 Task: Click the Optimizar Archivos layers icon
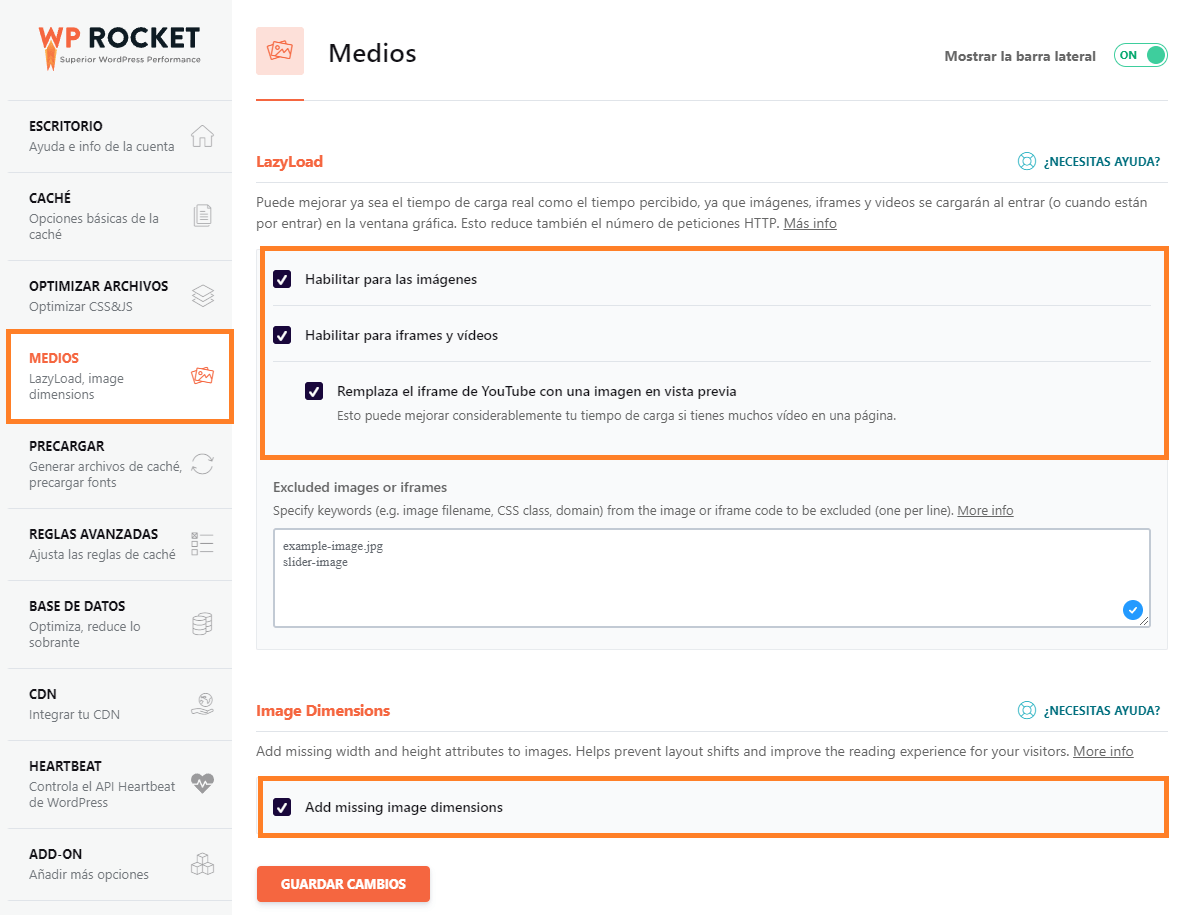pos(203,296)
